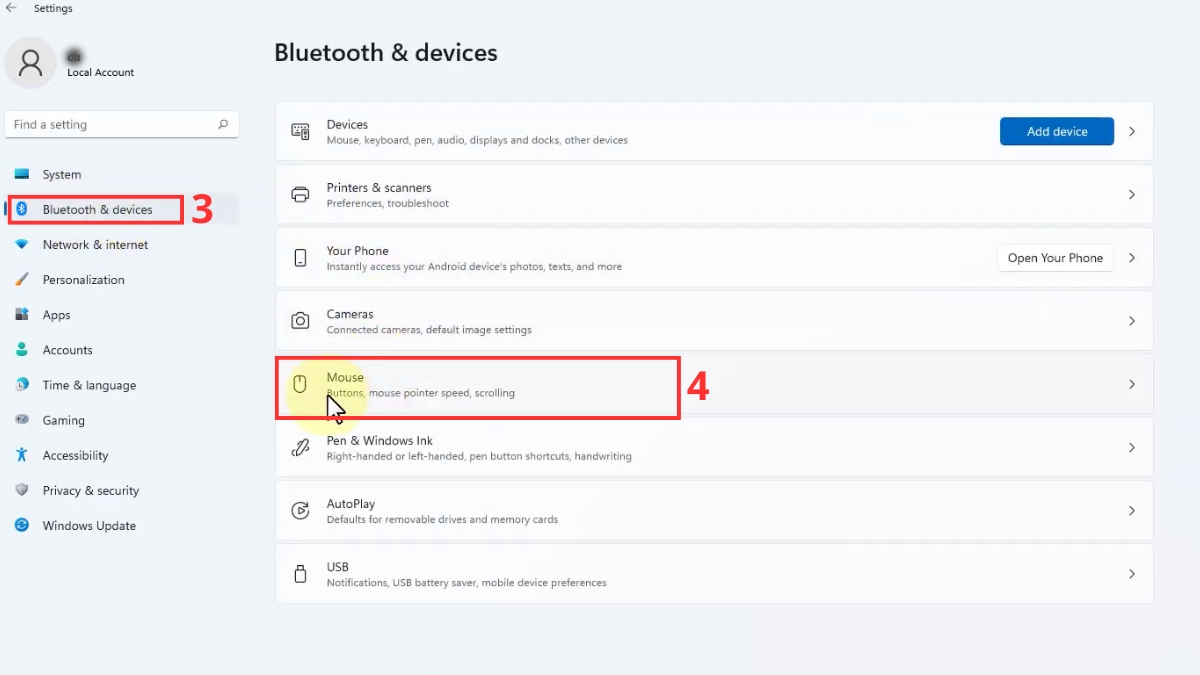Click the Printers & scanners printer icon

pos(300,194)
